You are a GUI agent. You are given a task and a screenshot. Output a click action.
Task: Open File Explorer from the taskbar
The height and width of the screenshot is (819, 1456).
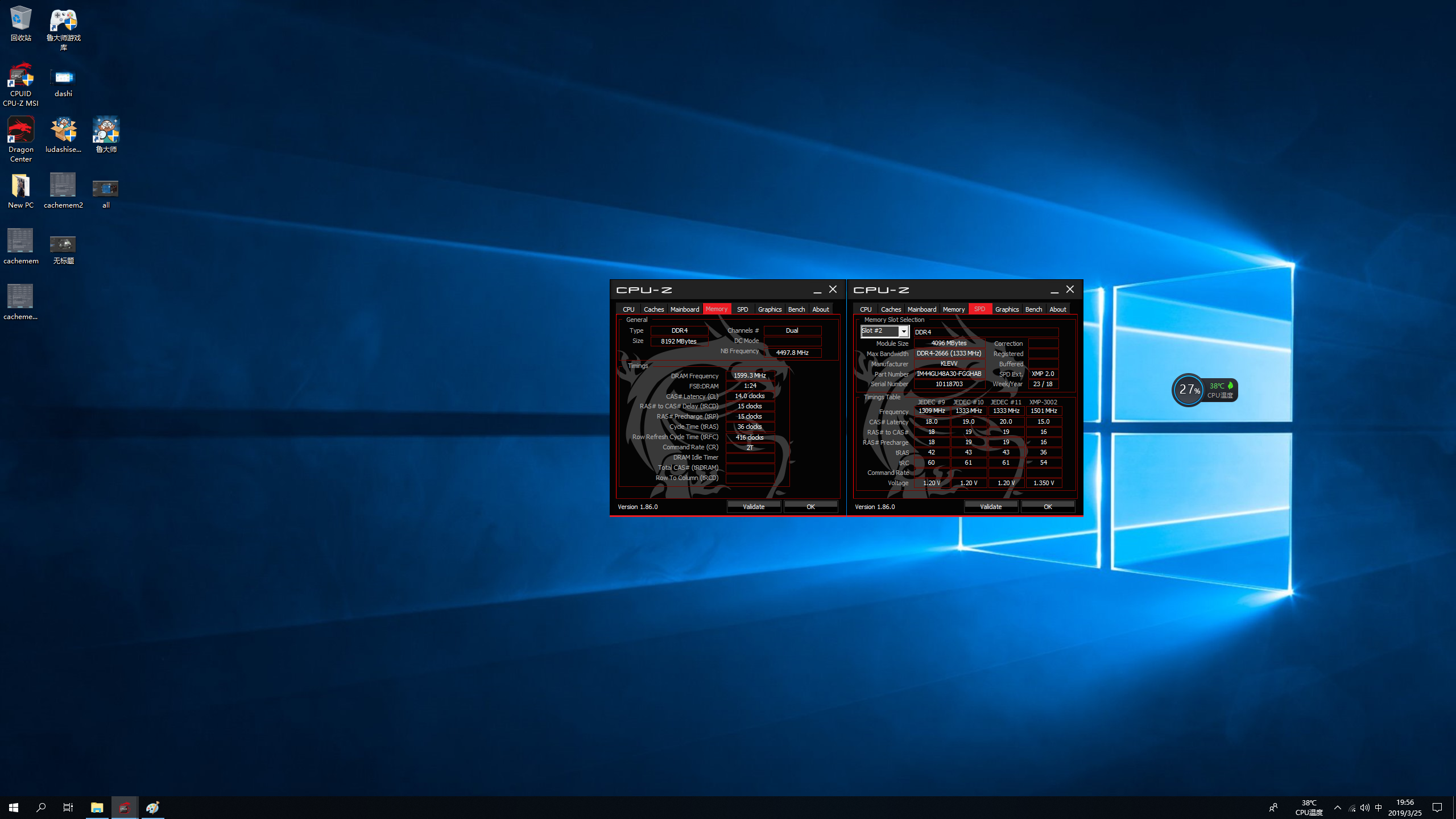pyautogui.click(x=97, y=808)
